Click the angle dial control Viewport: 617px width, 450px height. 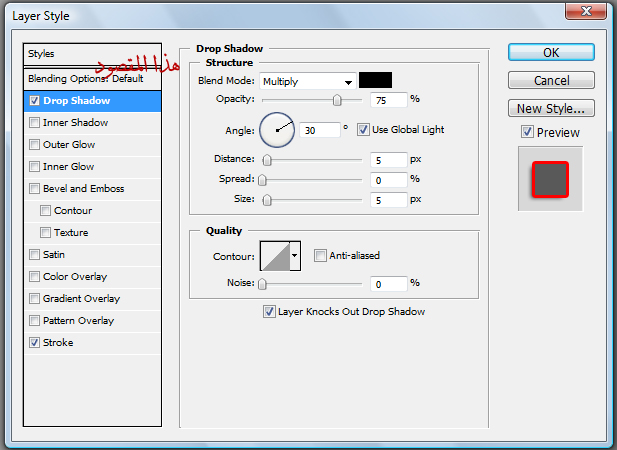point(277,129)
